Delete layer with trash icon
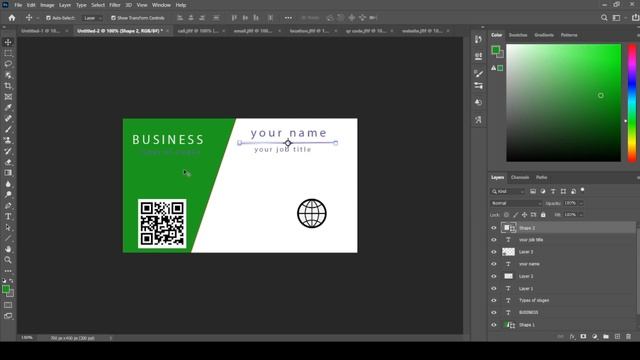The image size is (640, 360). (x=628, y=337)
